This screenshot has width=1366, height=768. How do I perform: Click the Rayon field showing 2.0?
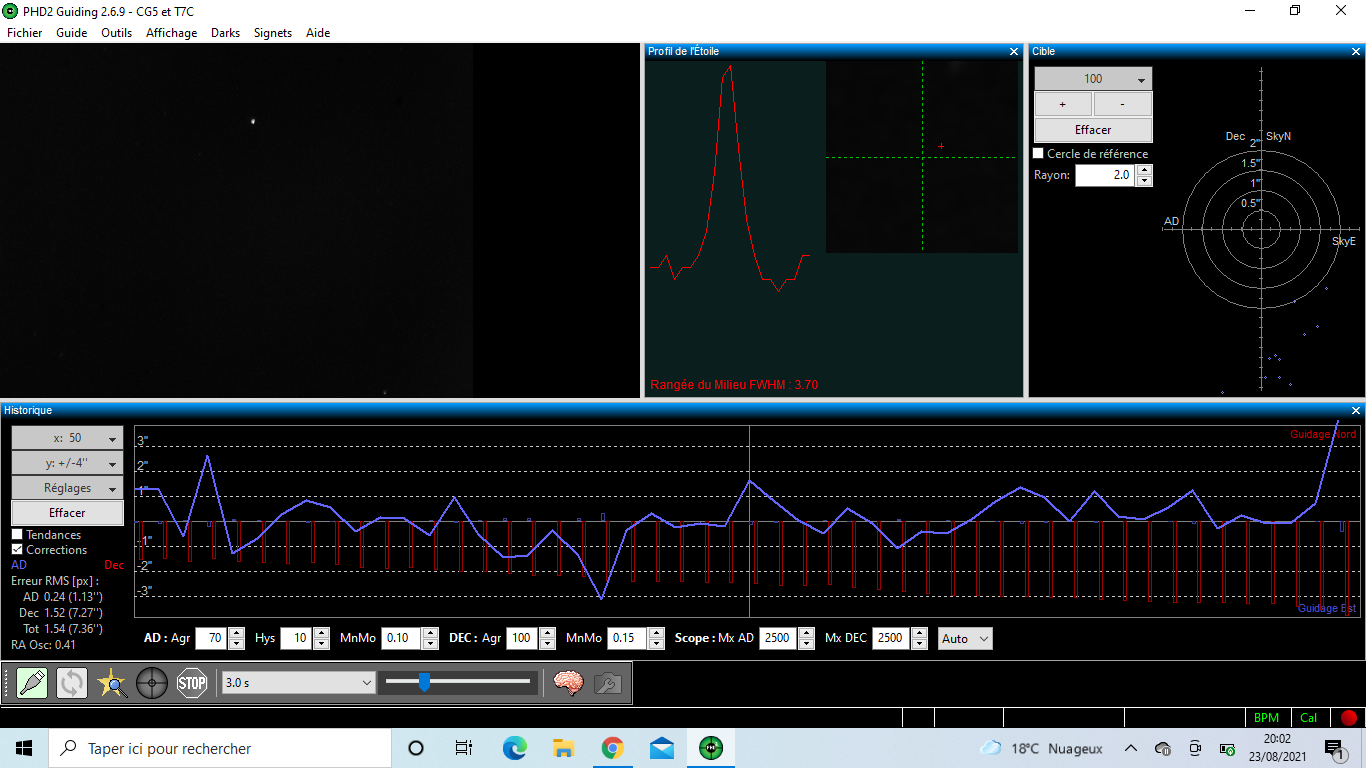(x=1106, y=175)
